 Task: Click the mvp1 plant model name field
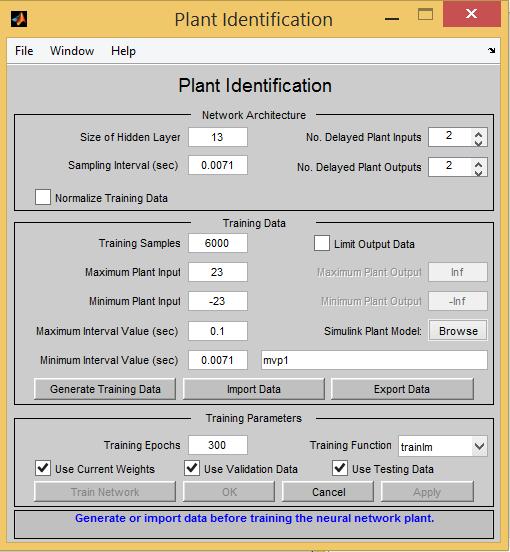coord(374,360)
